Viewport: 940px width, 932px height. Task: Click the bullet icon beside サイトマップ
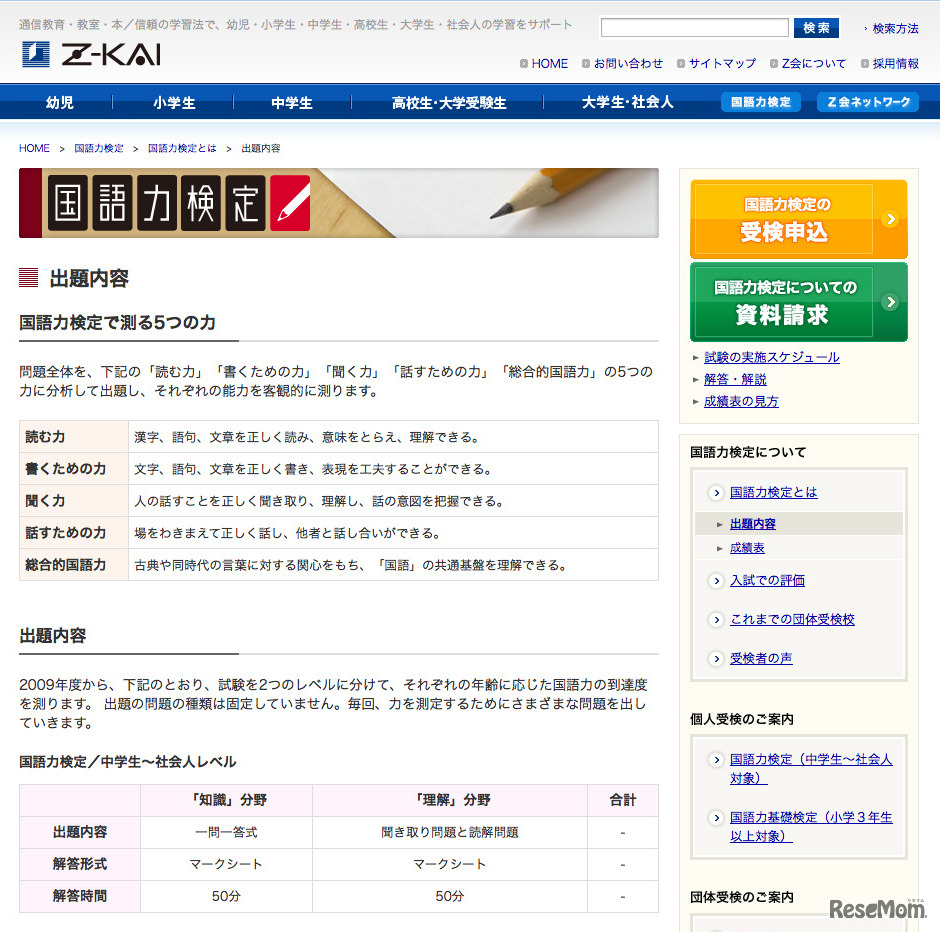click(680, 64)
